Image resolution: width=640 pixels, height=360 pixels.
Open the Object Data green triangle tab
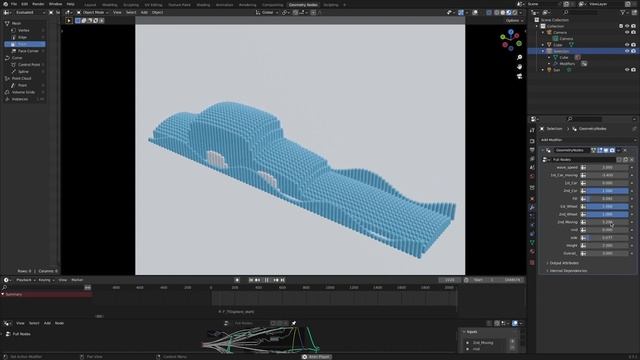point(532,242)
